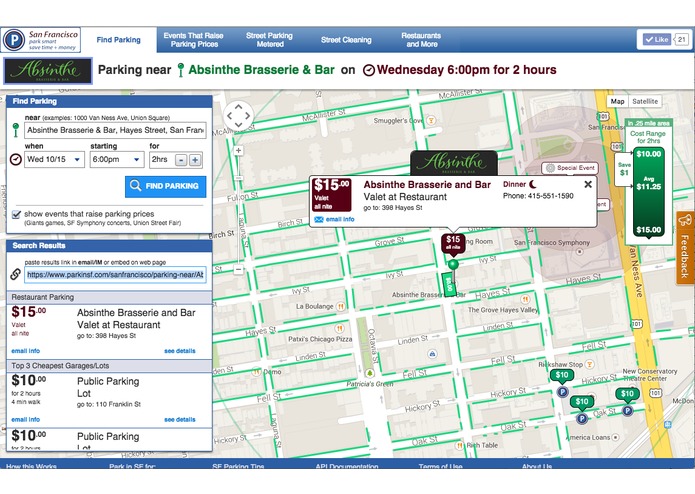Viewport: 695px width, 494px height.
Task: Click the near address input field
Action: tap(115, 130)
